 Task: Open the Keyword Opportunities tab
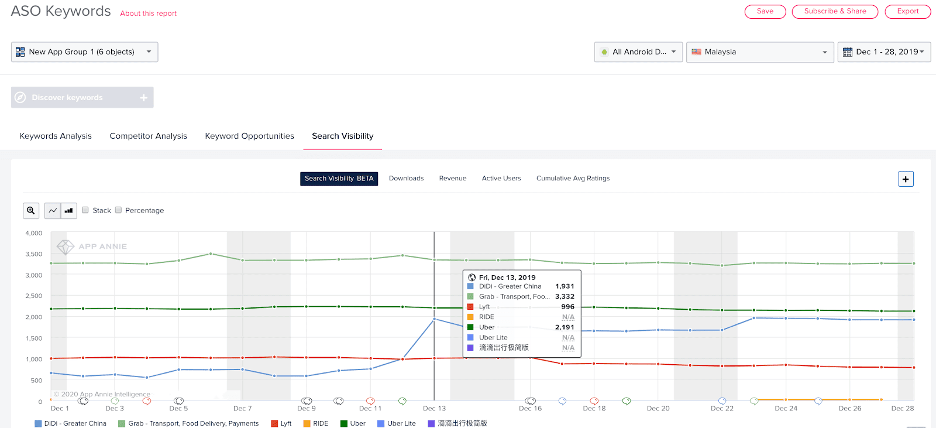[x=250, y=136]
